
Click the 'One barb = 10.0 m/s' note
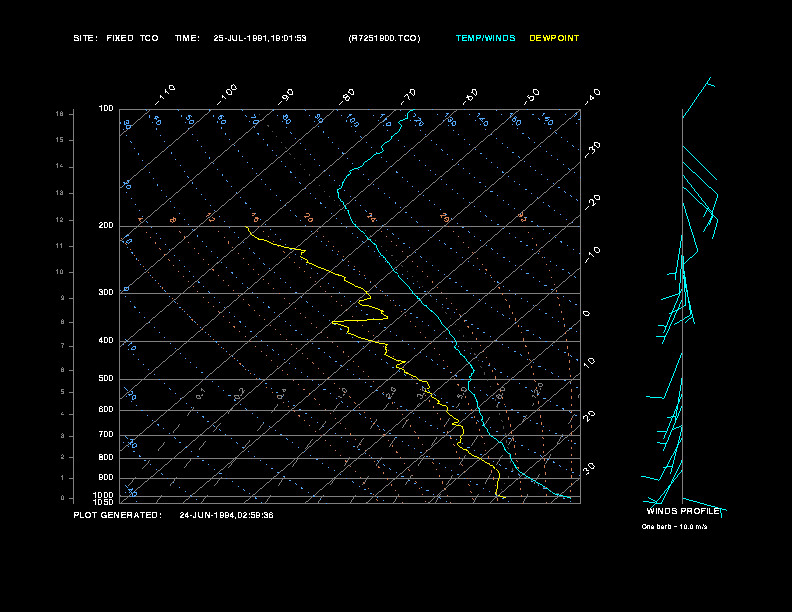point(674,527)
